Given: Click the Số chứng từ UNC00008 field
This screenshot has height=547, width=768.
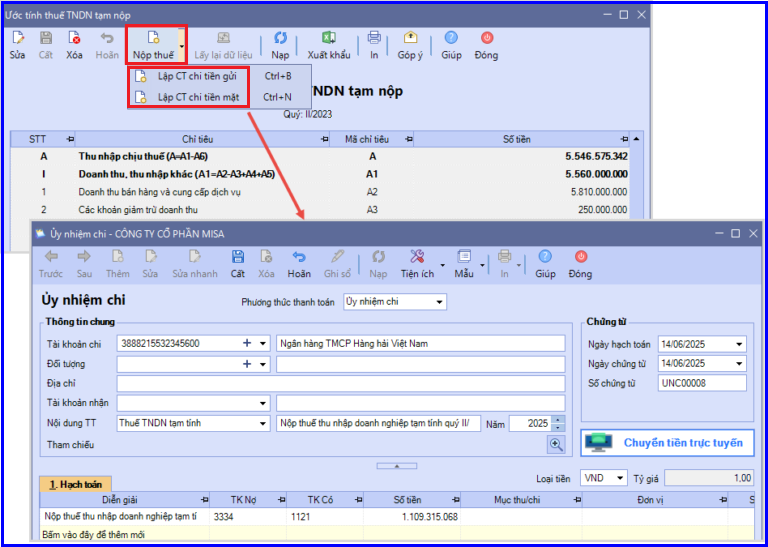Looking at the screenshot, I should pyautogui.click(x=702, y=383).
